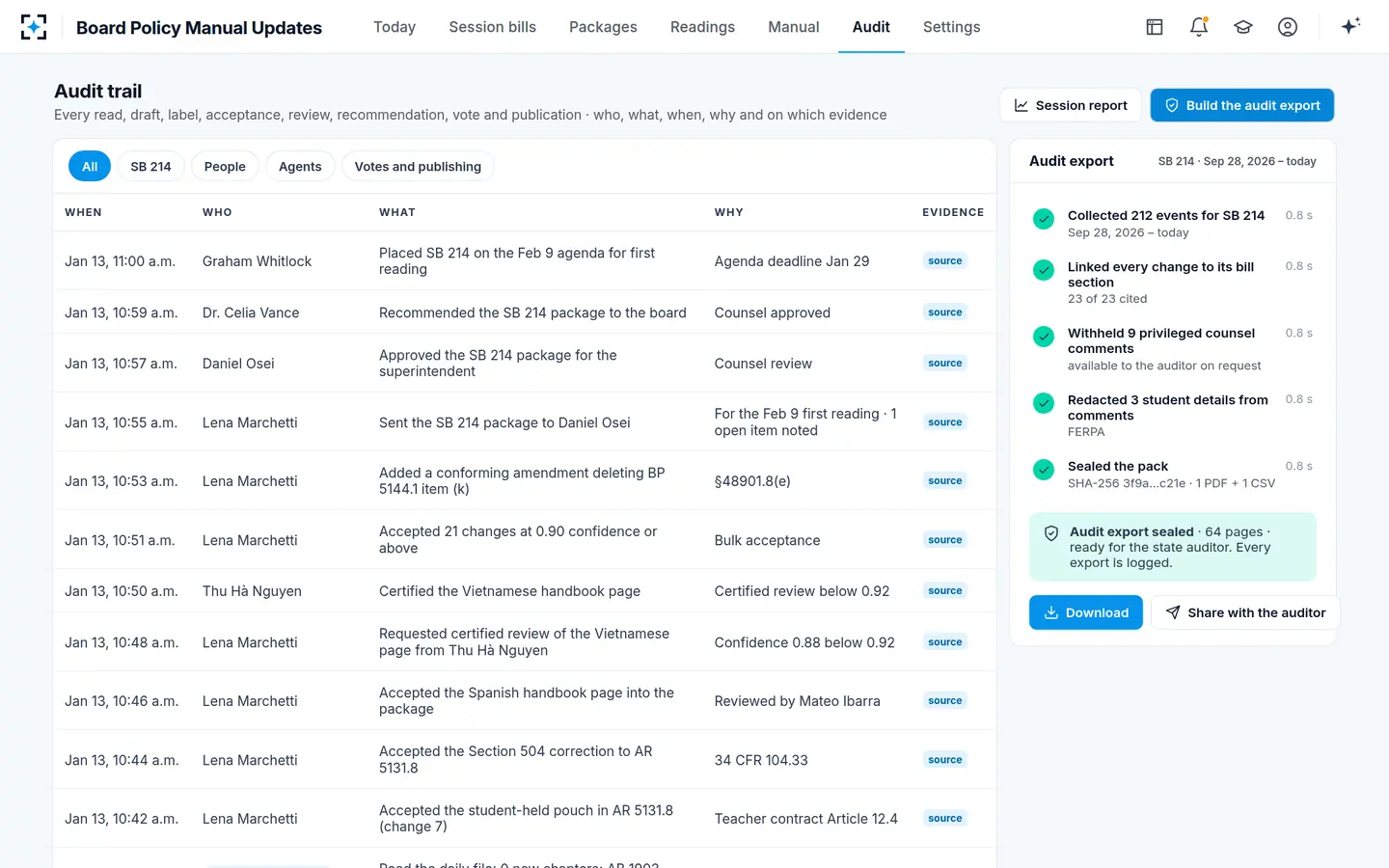Open the user account icon

(1288, 27)
